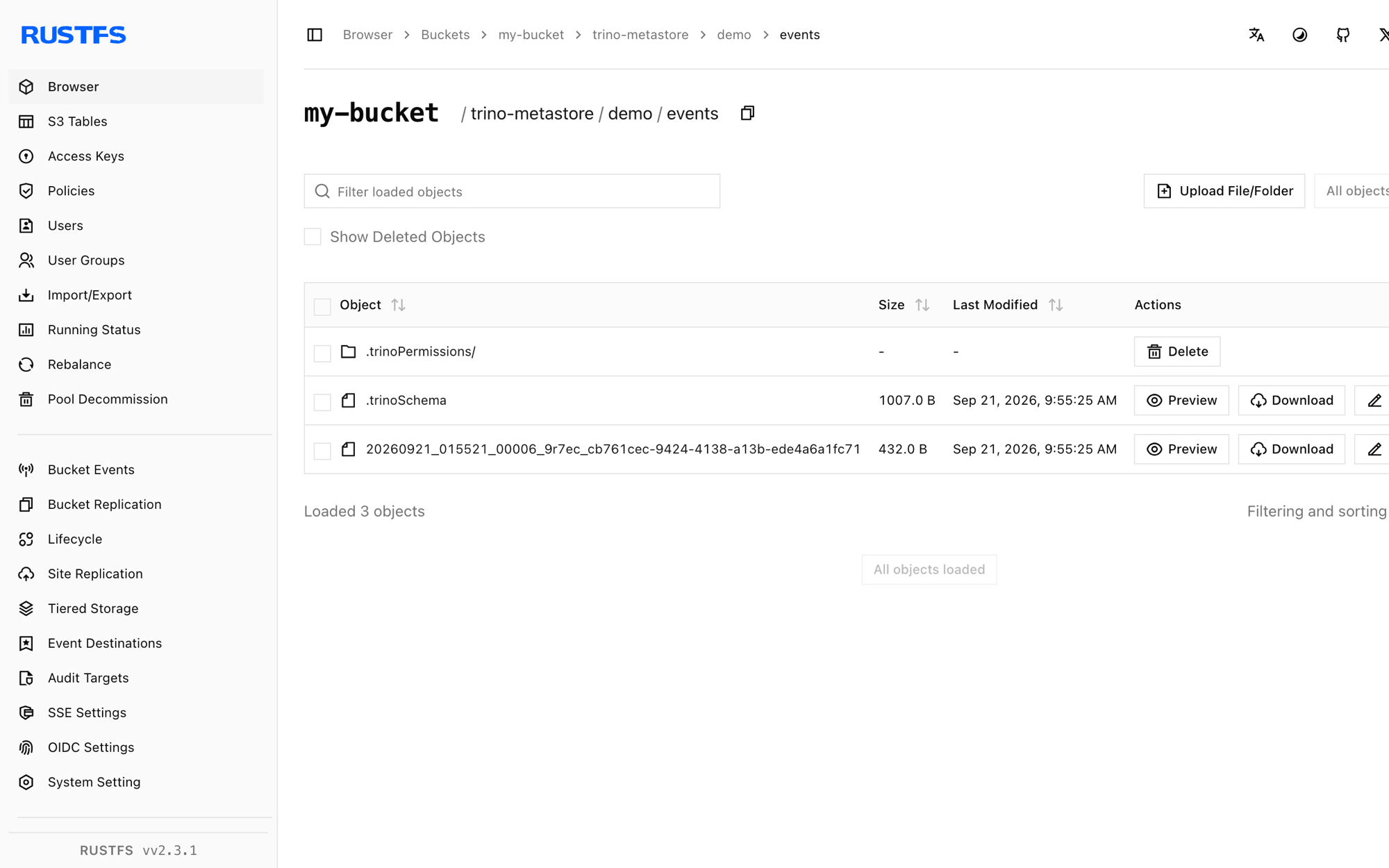
Task: Copy the events path with the copy icon
Action: 747,113
